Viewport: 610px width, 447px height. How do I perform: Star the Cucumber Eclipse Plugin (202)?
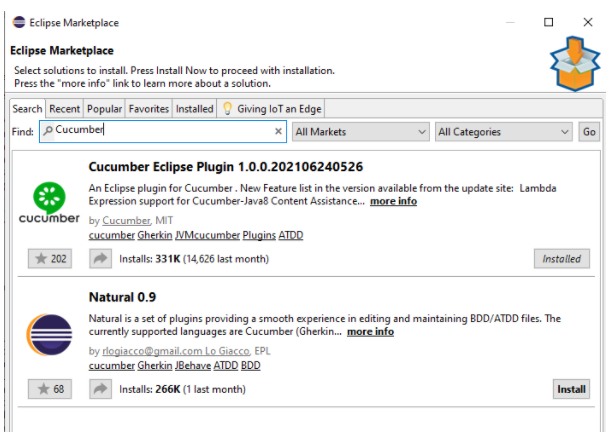point(50,259)
